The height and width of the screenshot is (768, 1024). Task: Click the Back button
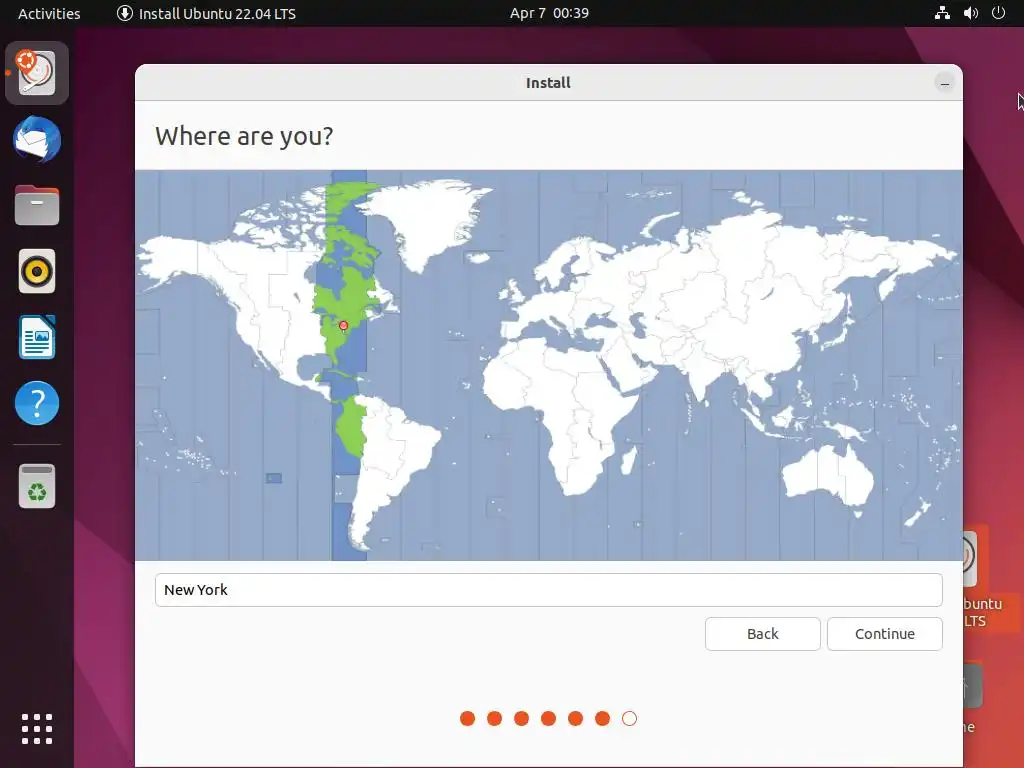click(762, 633)
